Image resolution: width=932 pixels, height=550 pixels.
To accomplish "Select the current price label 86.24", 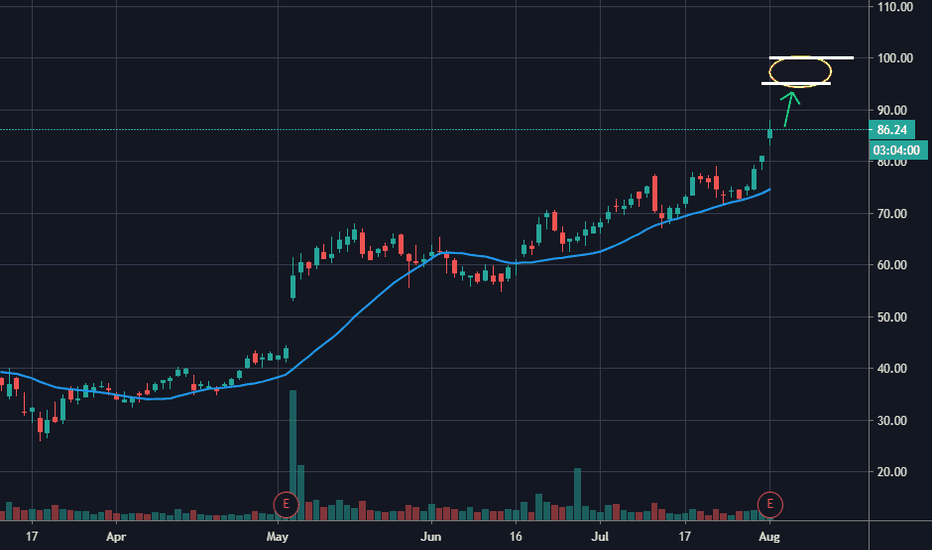I will click(x=892, y=130).
